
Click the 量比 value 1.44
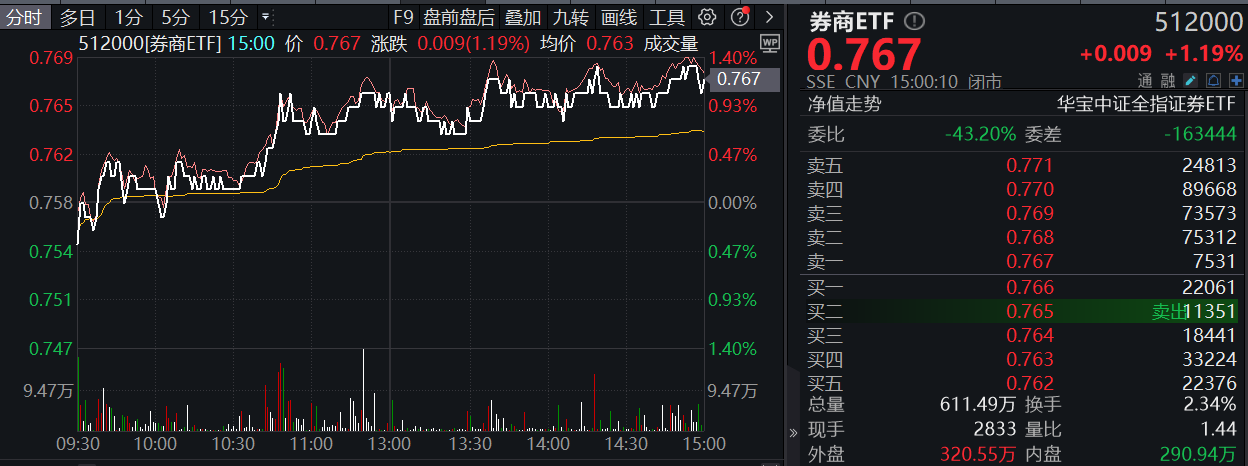[1219, 430]
